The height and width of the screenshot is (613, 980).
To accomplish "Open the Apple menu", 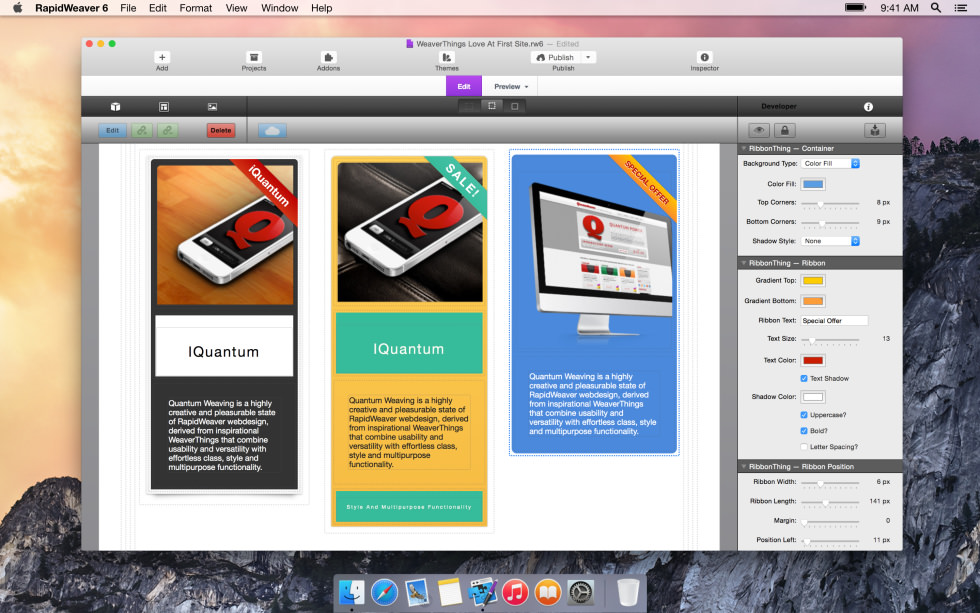I will click(x=18, y=7).
